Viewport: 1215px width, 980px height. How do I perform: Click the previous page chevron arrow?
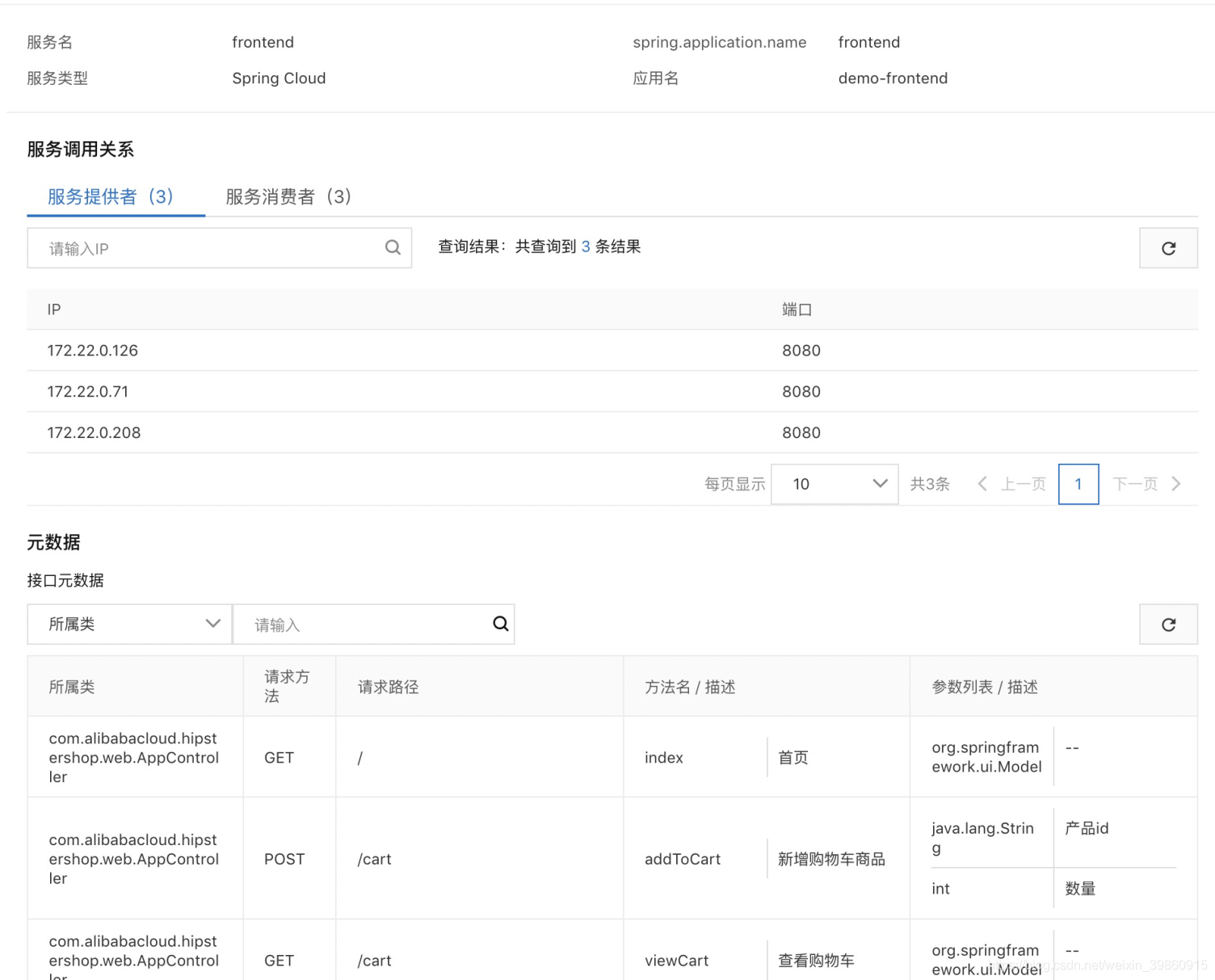982,484
